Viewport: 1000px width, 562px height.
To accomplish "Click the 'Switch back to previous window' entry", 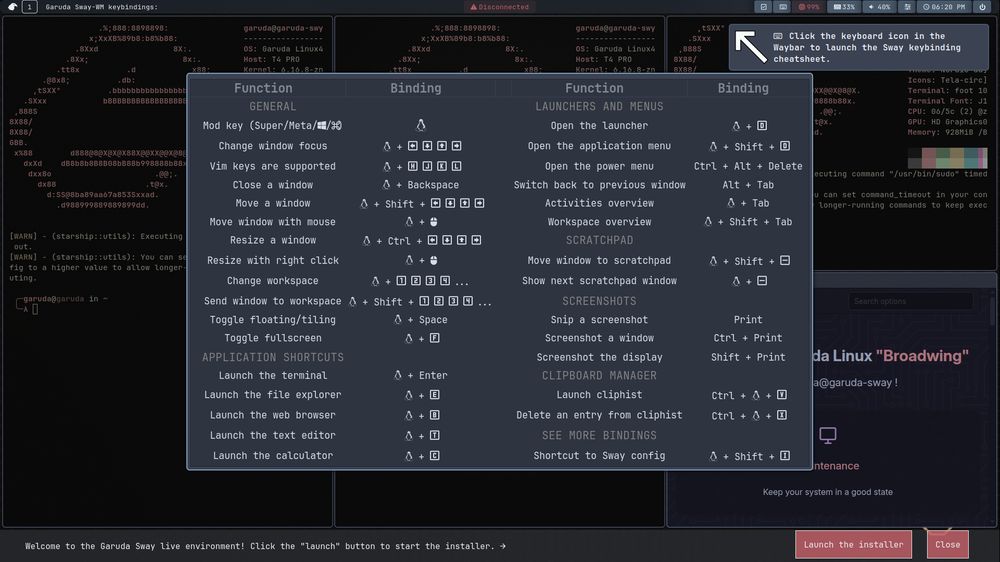I will 599,185.
